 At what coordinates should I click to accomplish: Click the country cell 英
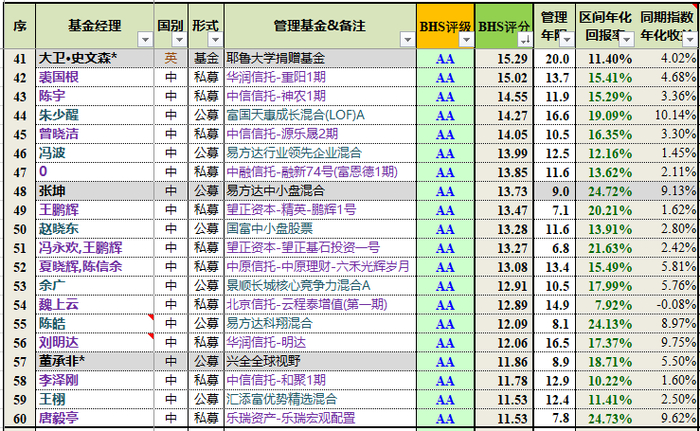tap(171, 58)
